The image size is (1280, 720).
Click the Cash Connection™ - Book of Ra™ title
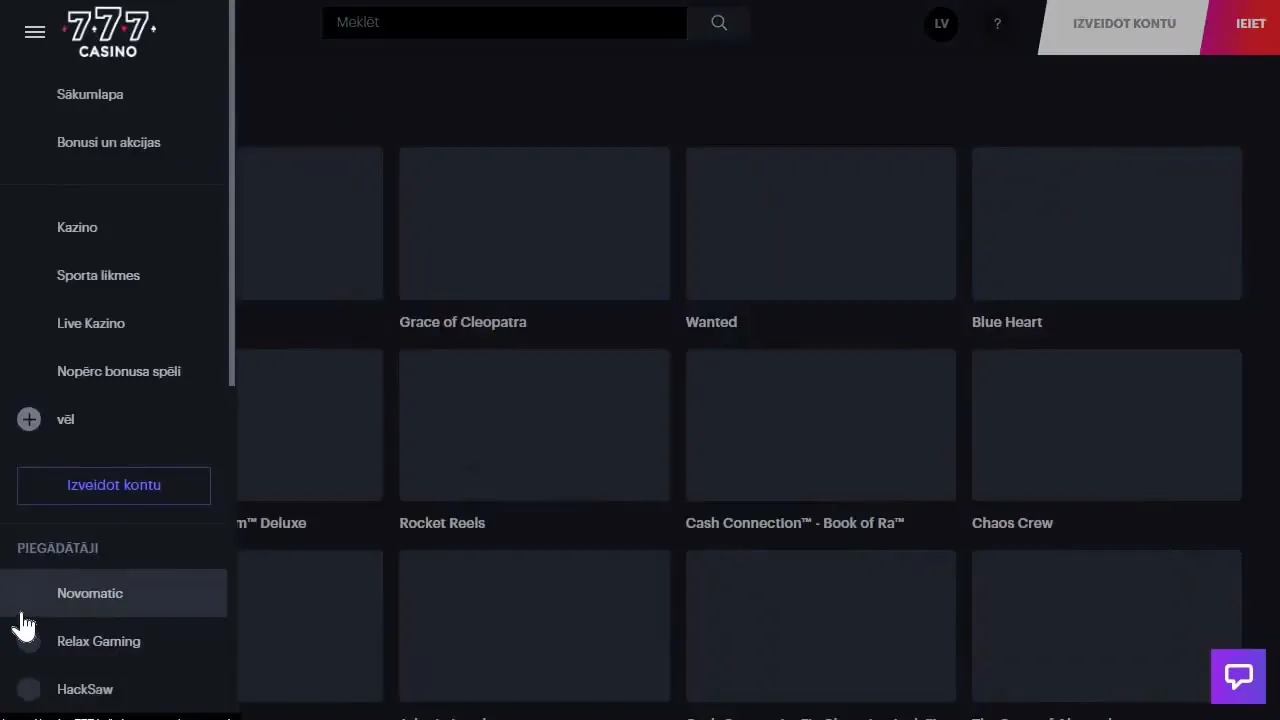coord(795,523)
